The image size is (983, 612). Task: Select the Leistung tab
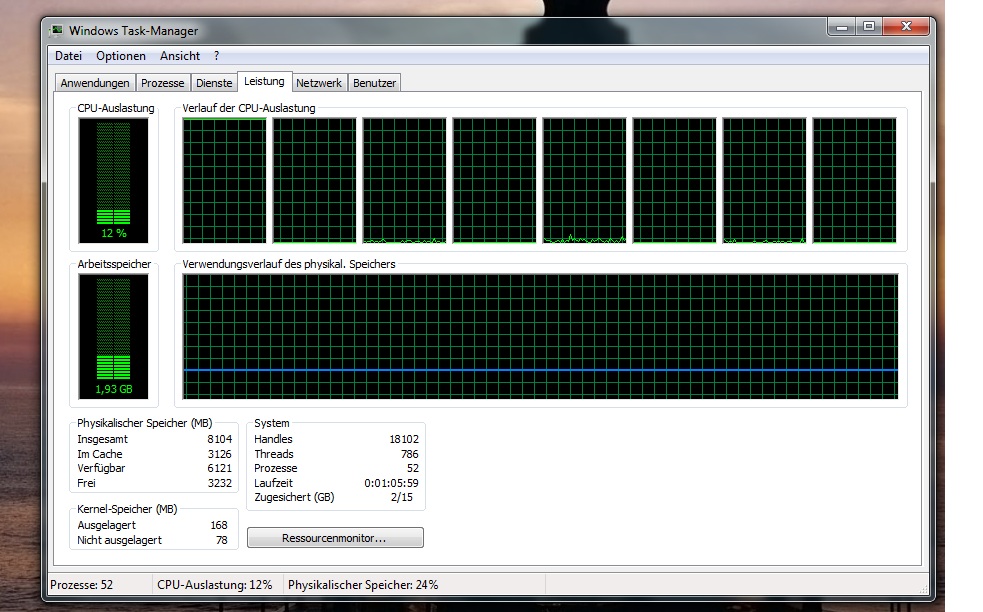(264, 82)
